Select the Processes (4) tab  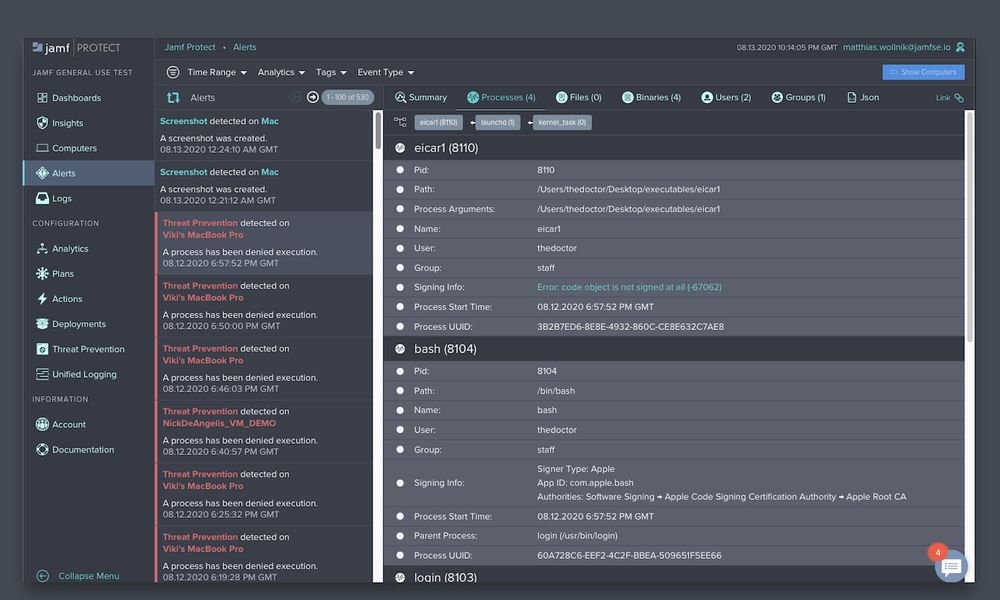(x=501, y=98)
